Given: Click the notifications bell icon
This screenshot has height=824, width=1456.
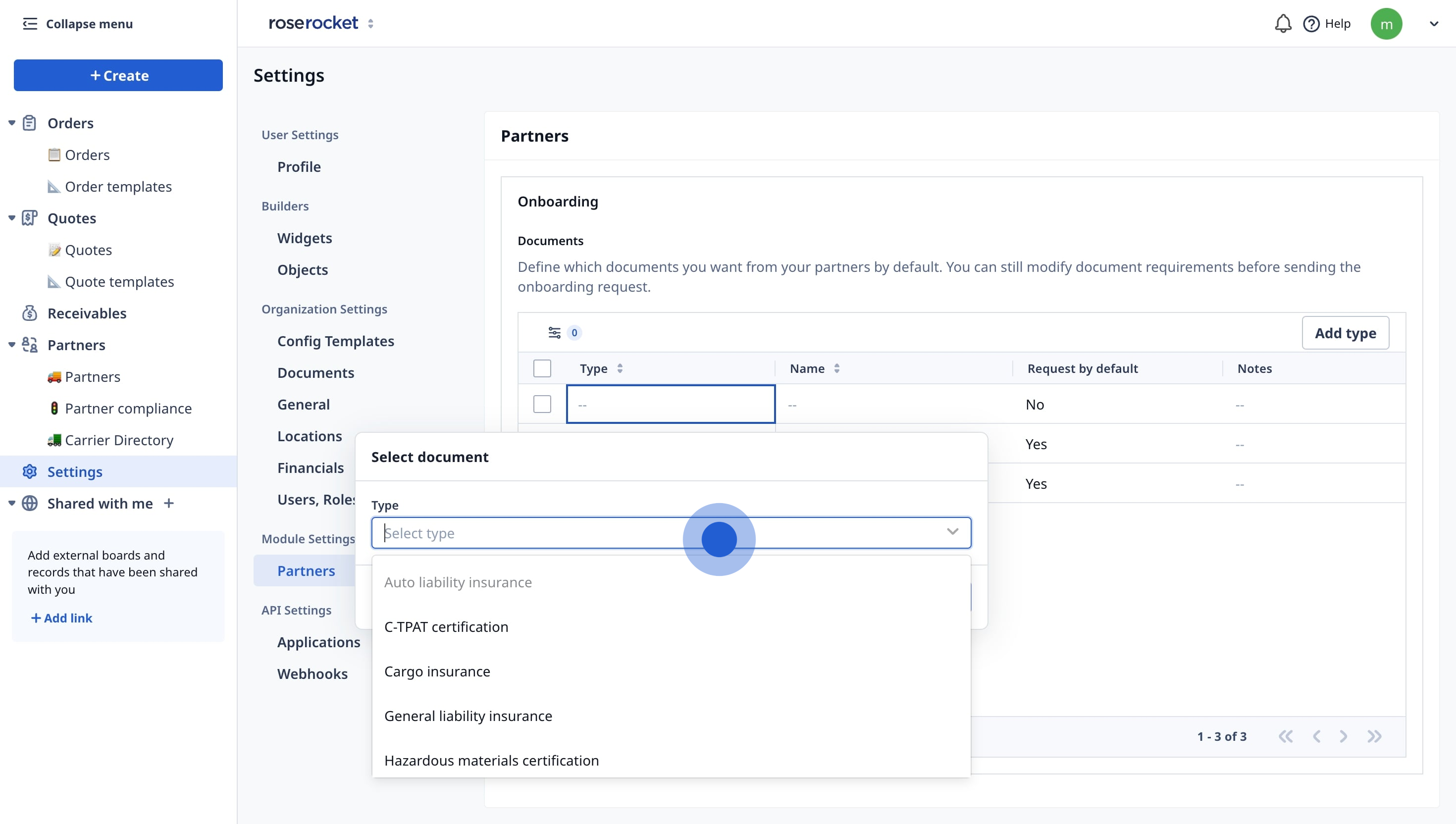Looking at the screenshot, I should pyautogui.click(x=1282, y=24).
